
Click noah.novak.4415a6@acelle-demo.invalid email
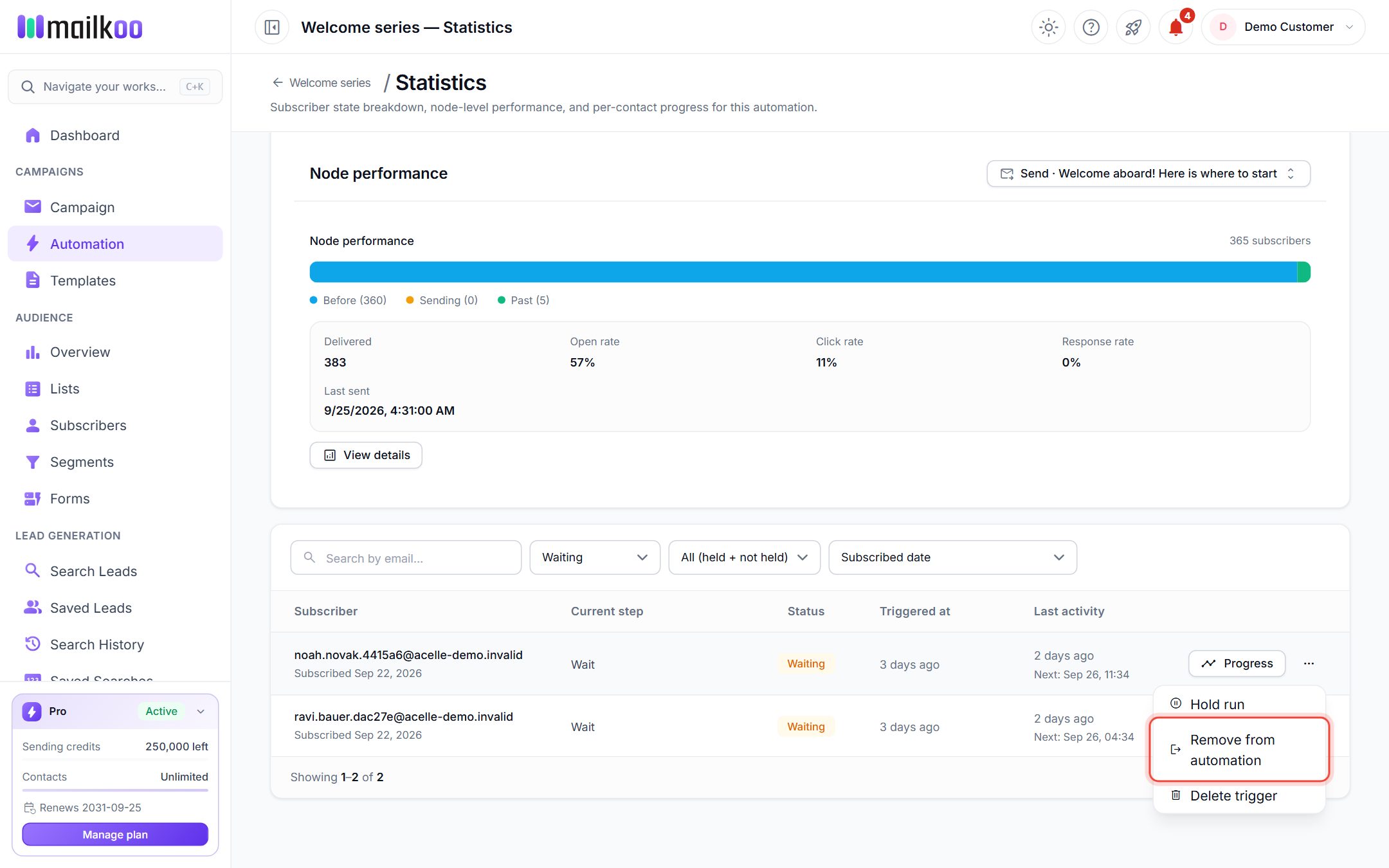tap(408, 655)
